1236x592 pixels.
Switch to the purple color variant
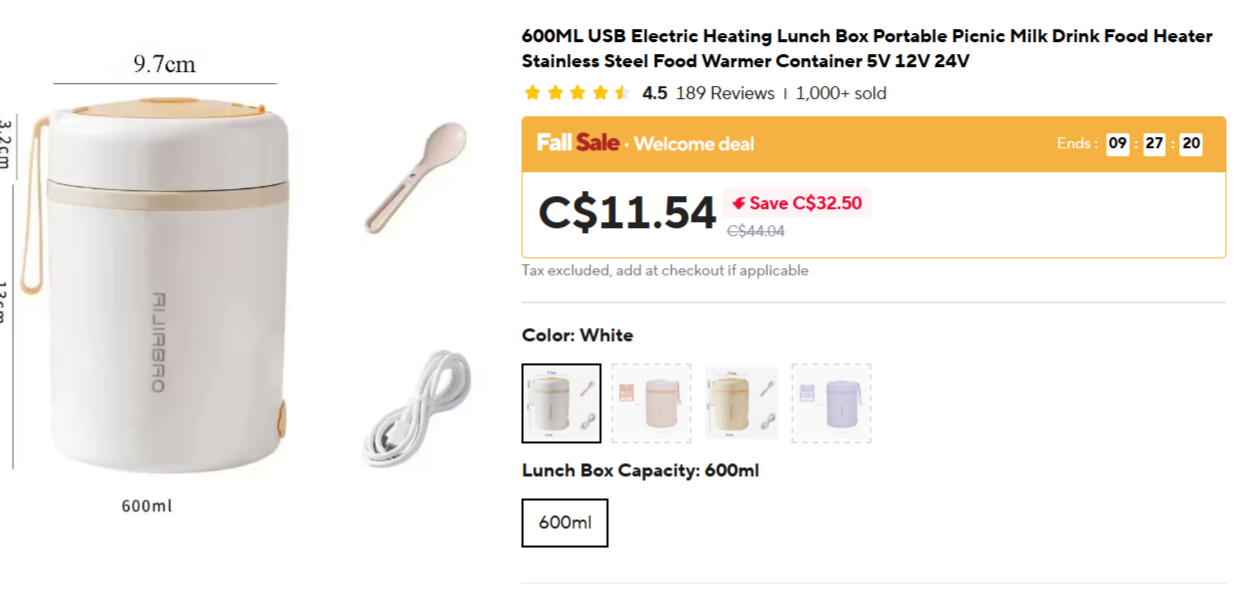(x=831, y=403)
